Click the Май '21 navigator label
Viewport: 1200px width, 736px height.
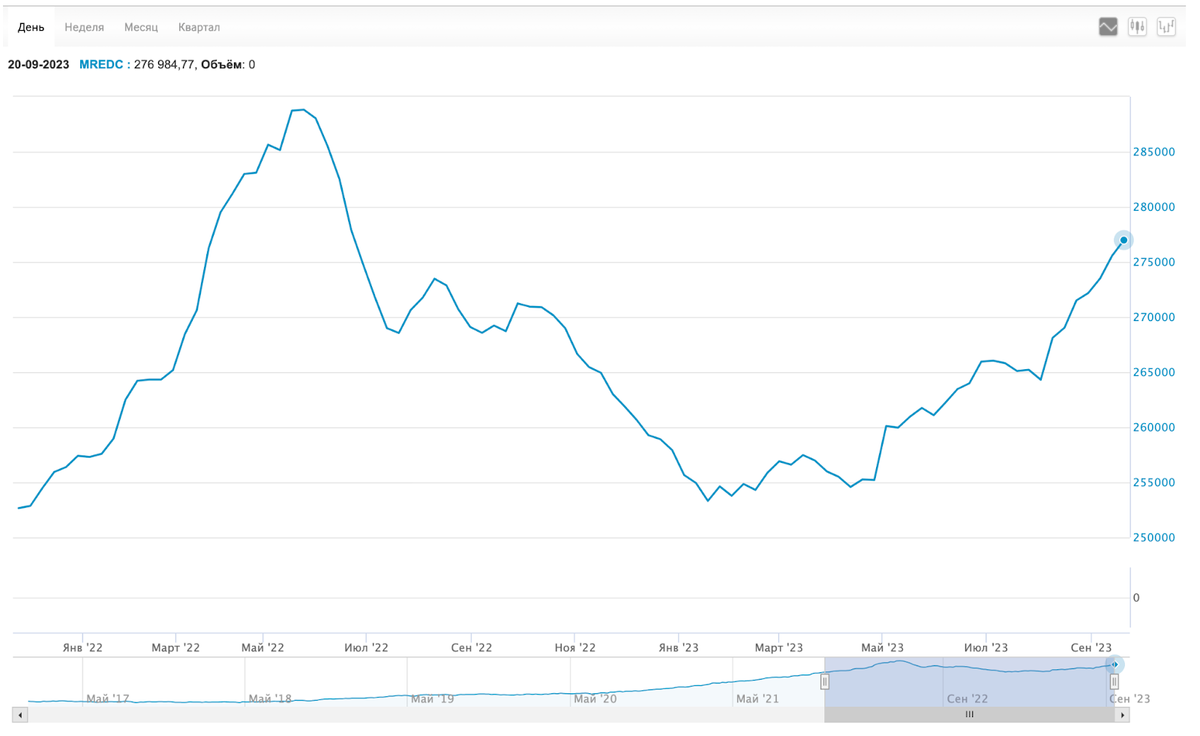[757, 699]
